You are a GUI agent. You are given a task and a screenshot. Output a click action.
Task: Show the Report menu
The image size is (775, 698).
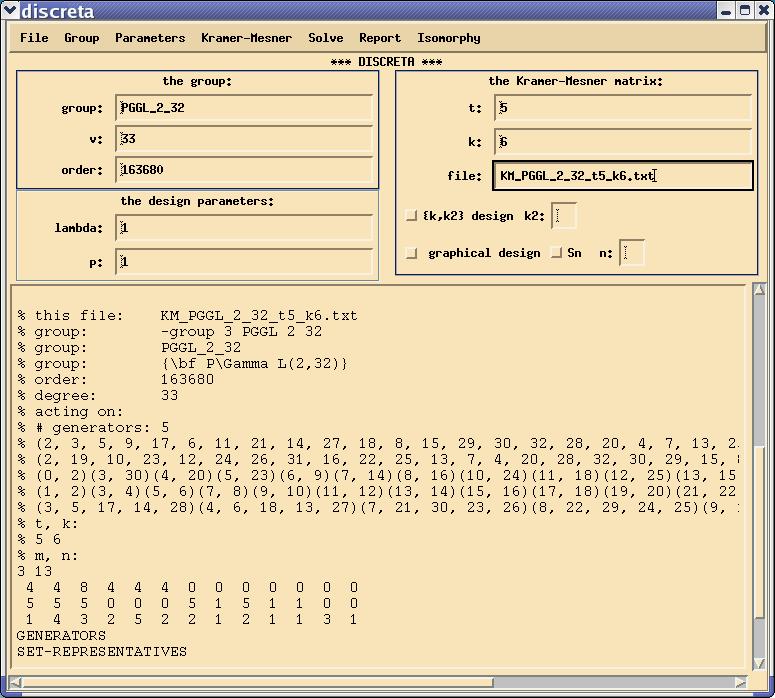pyautogui.click(x=380, y=38)
